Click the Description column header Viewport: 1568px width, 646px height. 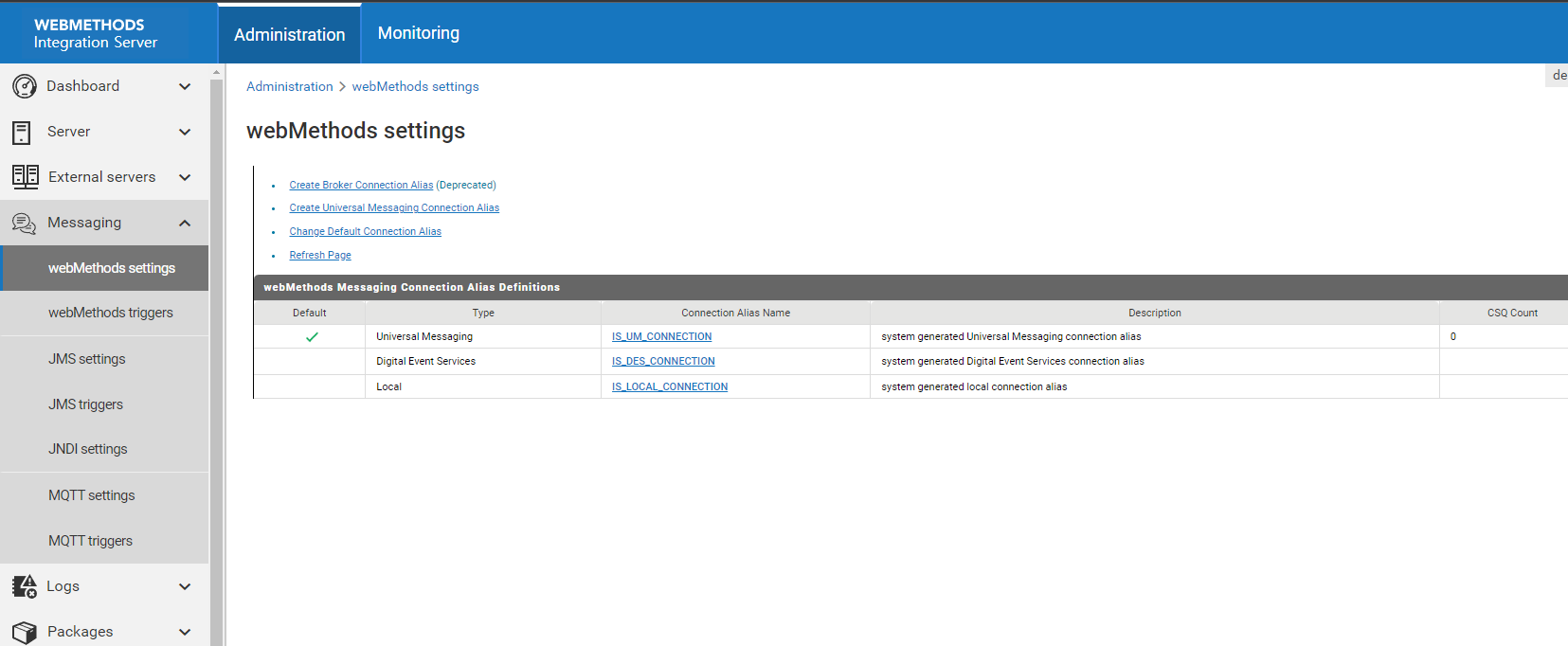point(1155,313)
